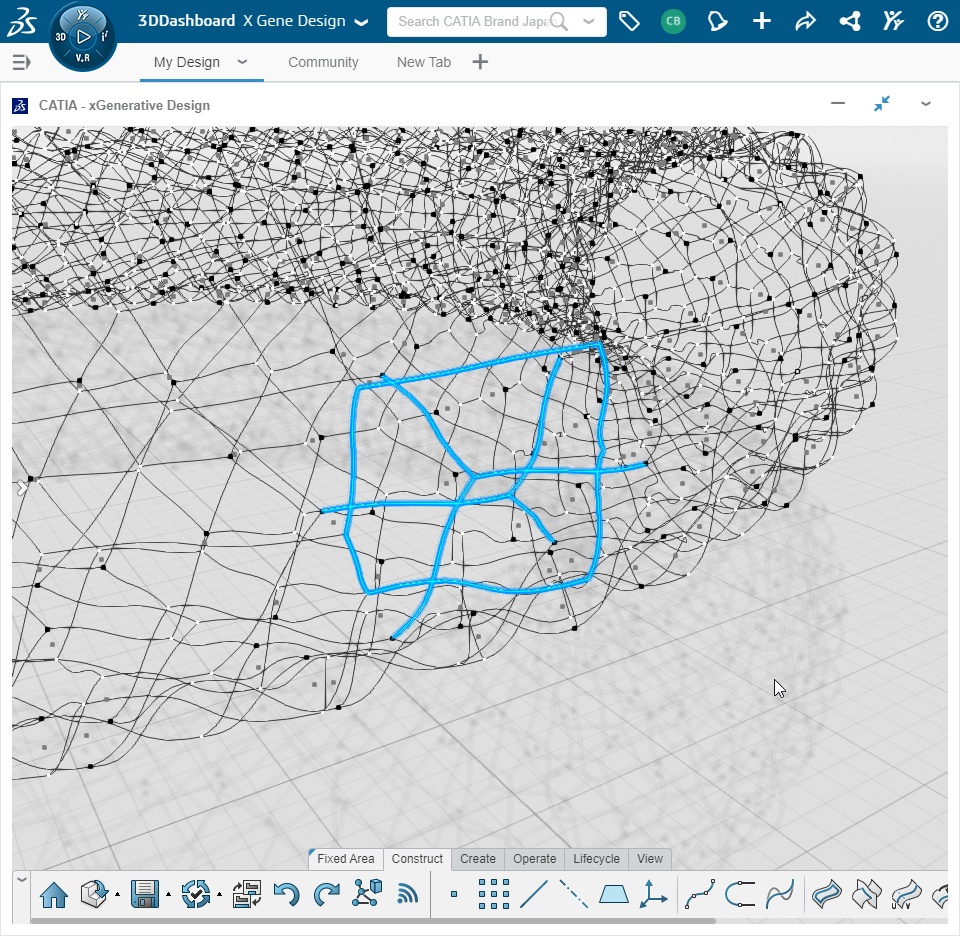Expand the 3DDashboard X Gene Design dropdown
Image resolution: width=960 pixels, height=936 pixels.
[x=362, y=23]
